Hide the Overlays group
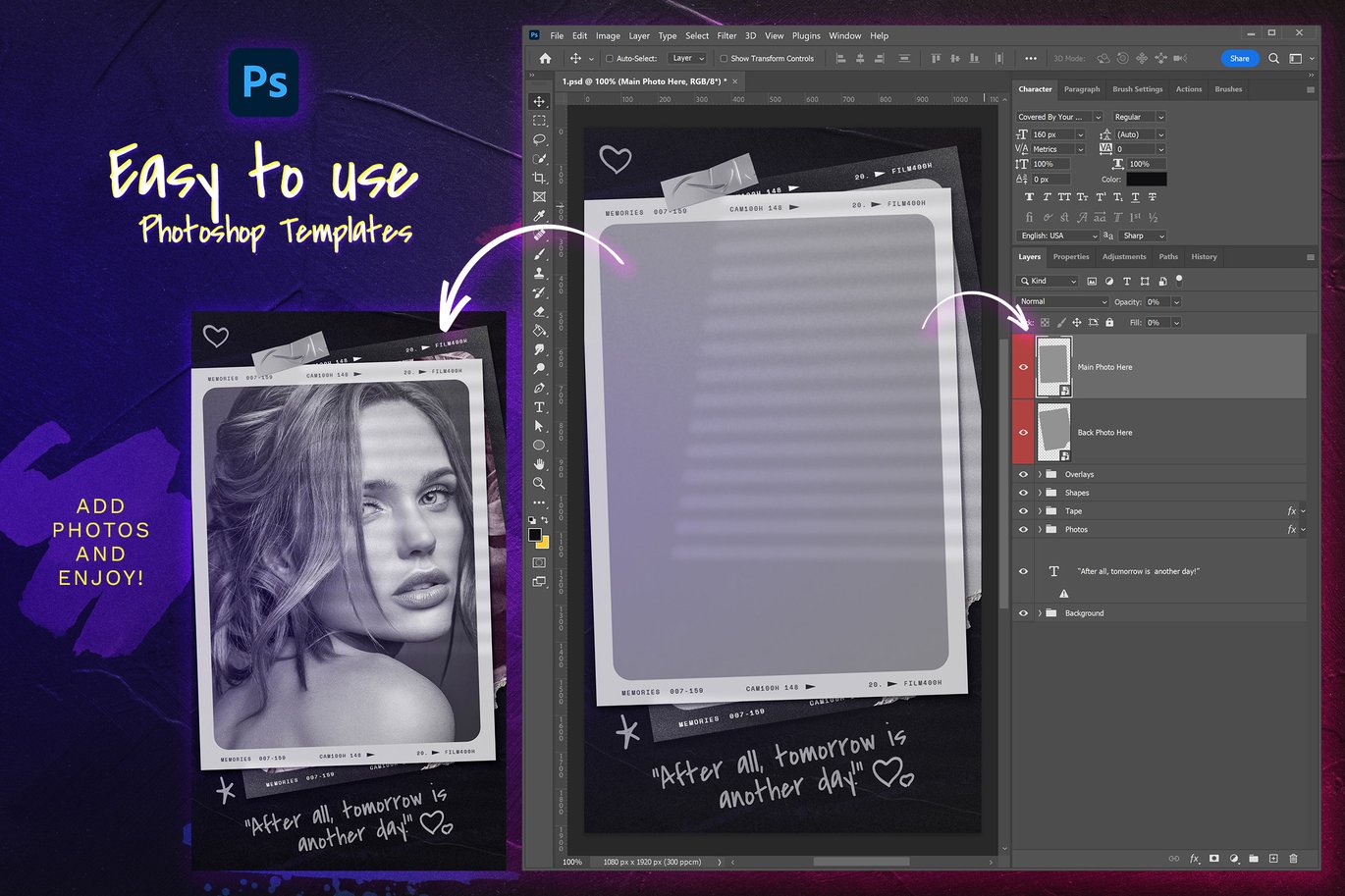This screenshot has width=1345, height=896. point(1023,474)
